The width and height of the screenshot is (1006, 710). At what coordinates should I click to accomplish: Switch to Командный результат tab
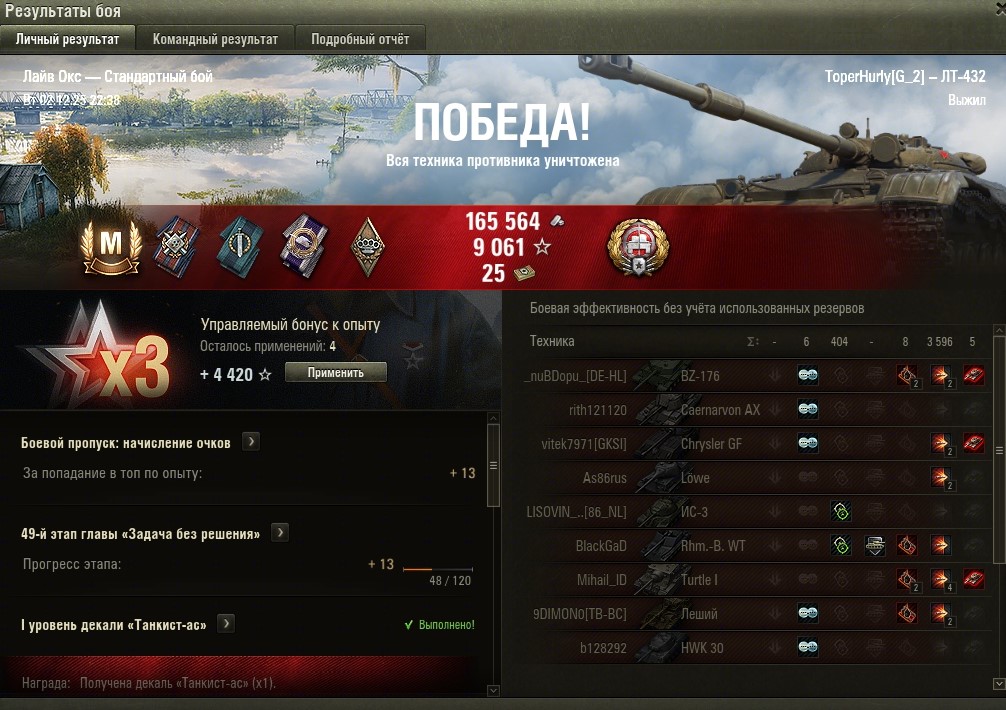[x=216, y=39]
